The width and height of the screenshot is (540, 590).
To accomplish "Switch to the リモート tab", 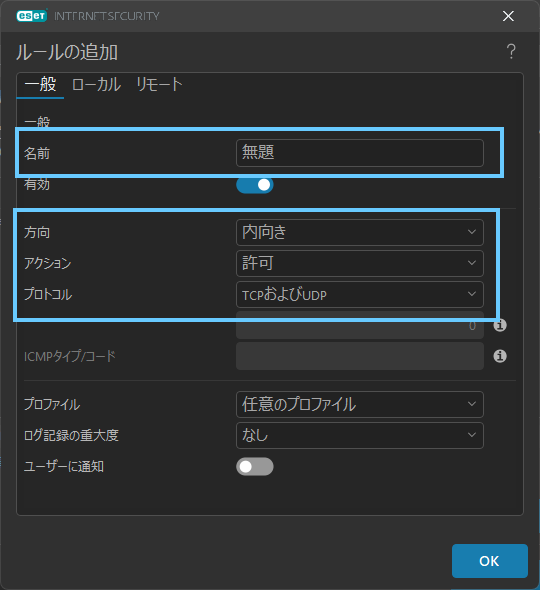I will click(159, 84).
